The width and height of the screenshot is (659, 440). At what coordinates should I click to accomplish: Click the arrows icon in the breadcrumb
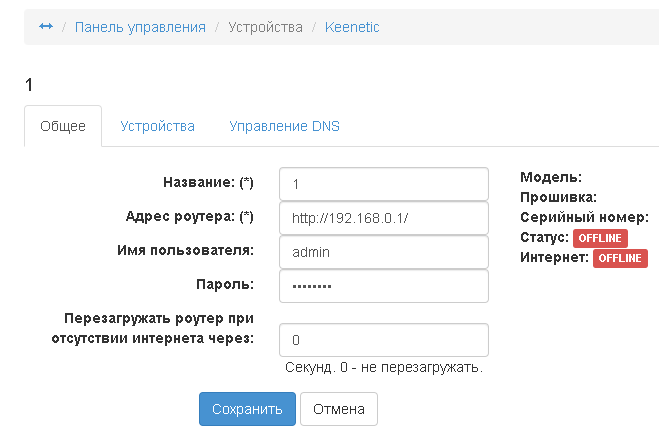[45, 27]
